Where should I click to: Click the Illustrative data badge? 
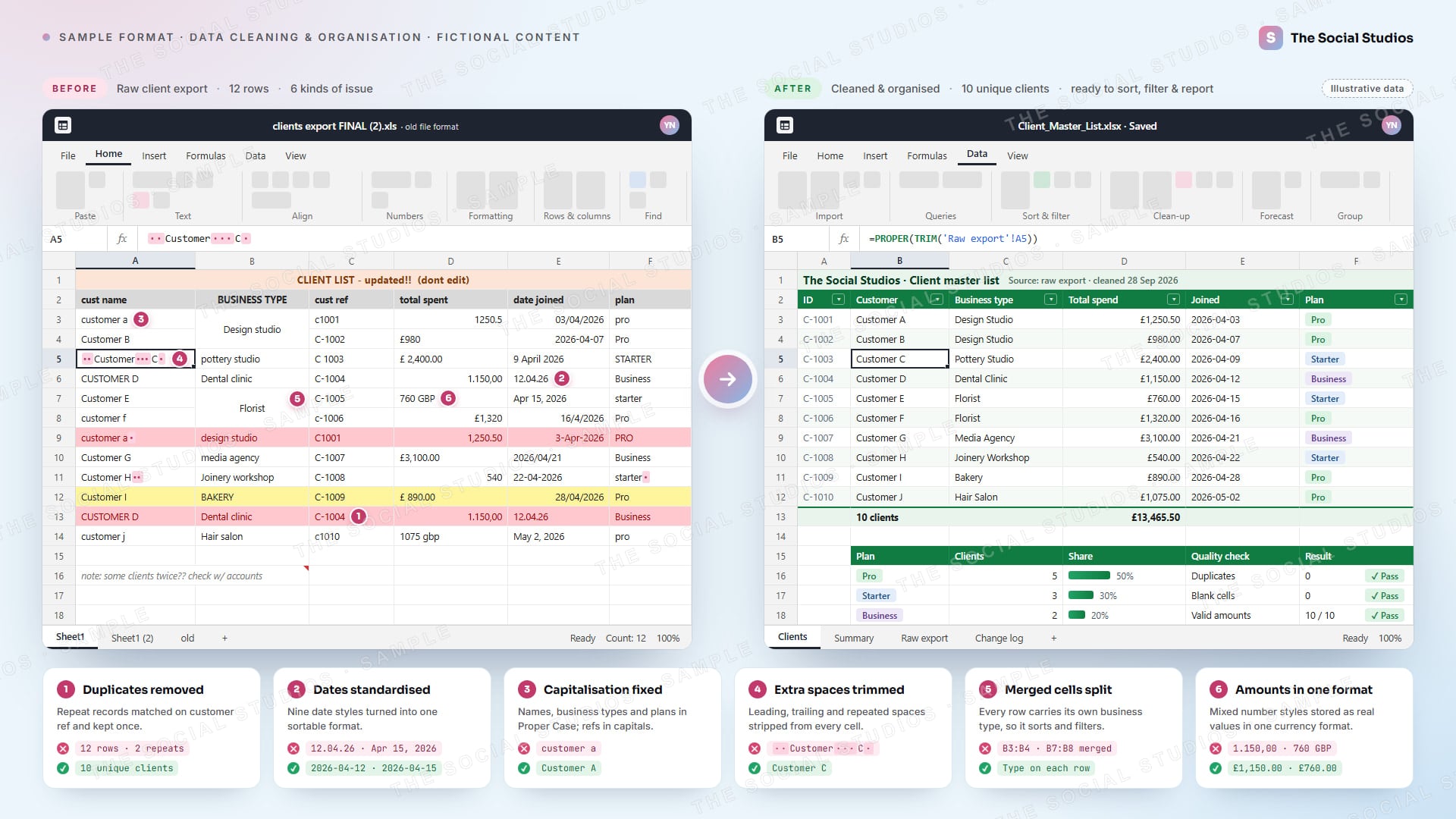(x=1367, y=89)
